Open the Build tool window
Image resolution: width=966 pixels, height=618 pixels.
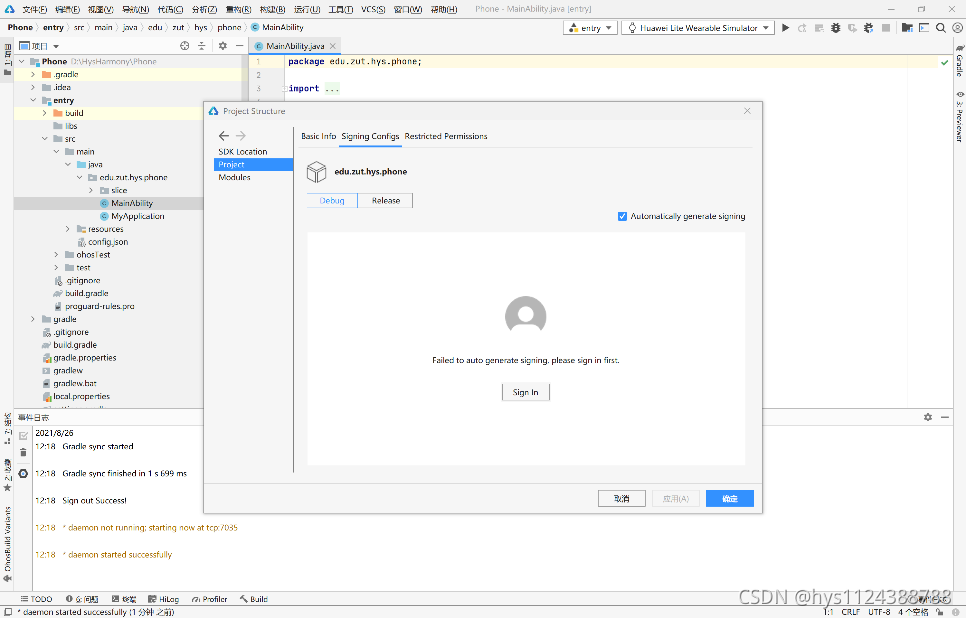pos(254,599)
